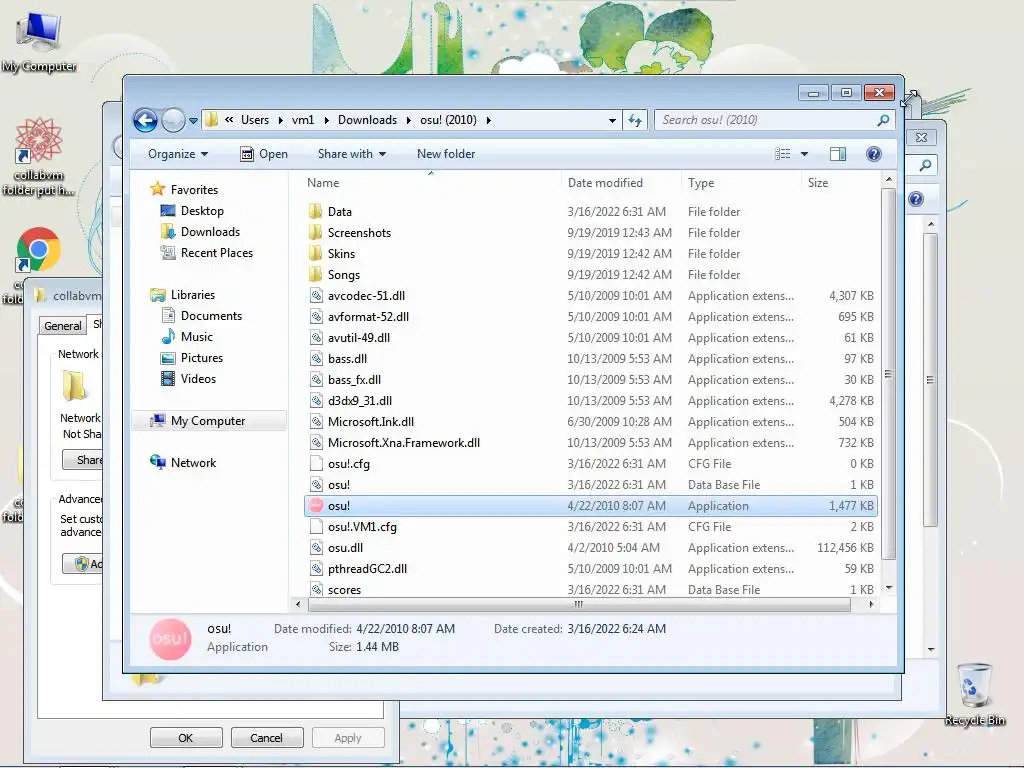
Task: Open My Computer desktop icon
Action: tap(39, 41)
